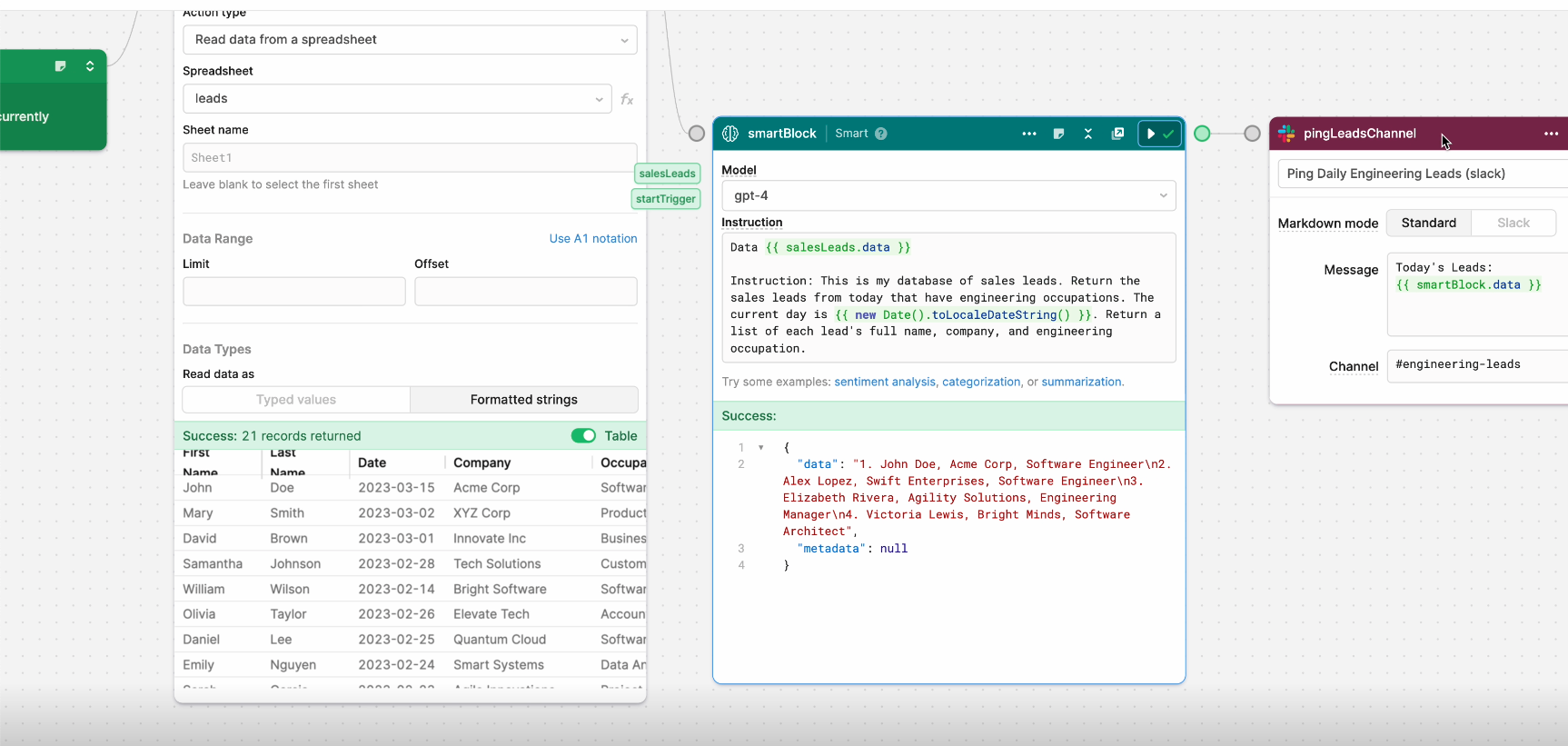This screenshot has height=746, width=1568.
Task: Click the smartBlock title text
Action: pyautogui.click(x=782, y=134)
